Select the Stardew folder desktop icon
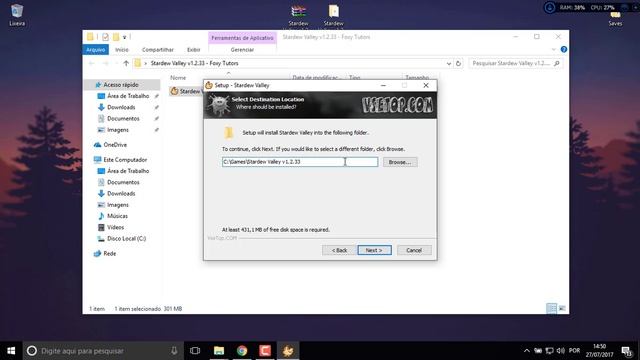The height and width of the screenshot is (360, 640). coord(333,16)
